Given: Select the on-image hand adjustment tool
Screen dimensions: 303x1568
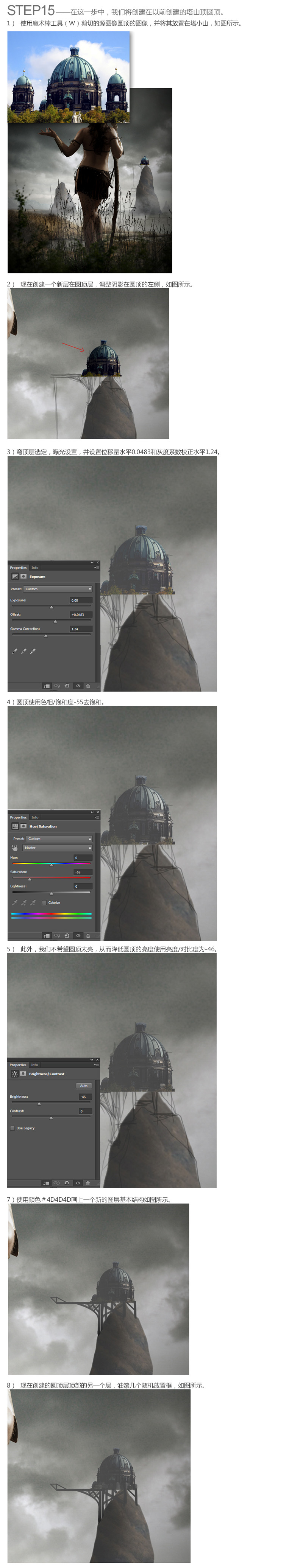Looking at the screenshot, I should pos(15,848).
